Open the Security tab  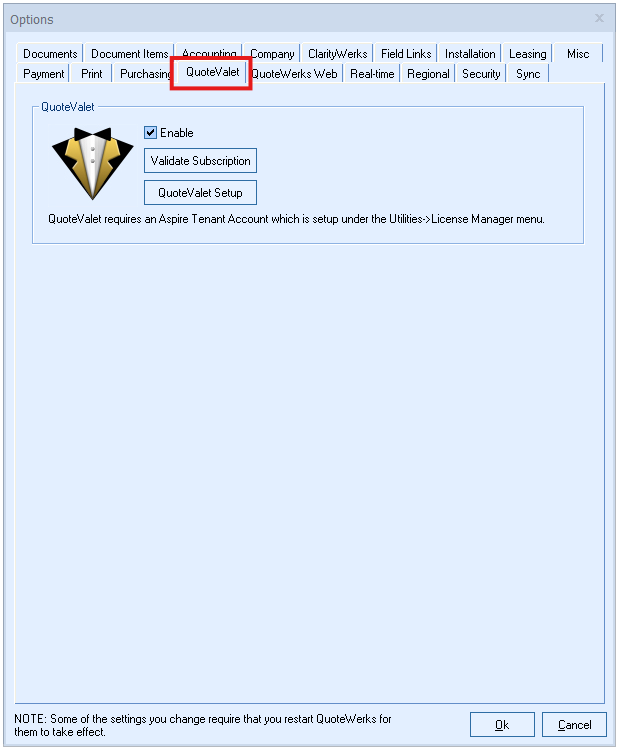pyautogui.click(x=481, y=73)
